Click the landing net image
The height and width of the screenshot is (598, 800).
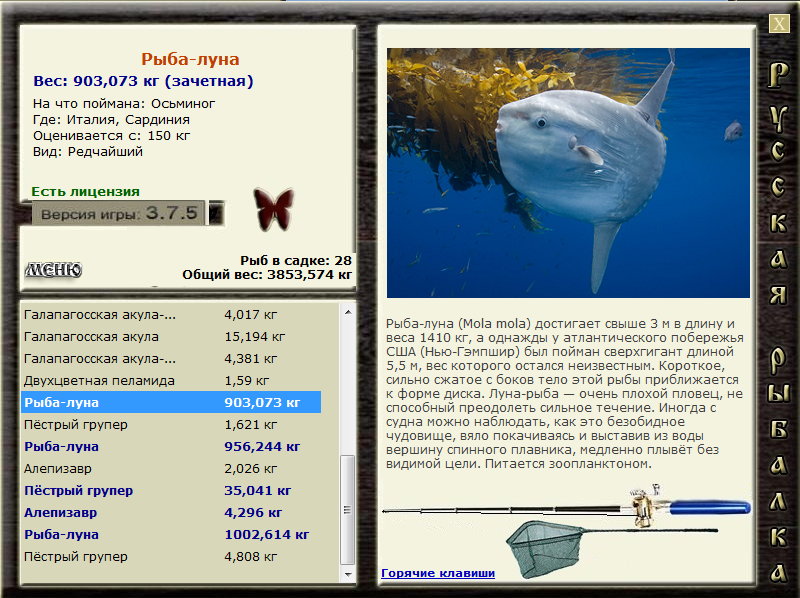click(612, 548)
